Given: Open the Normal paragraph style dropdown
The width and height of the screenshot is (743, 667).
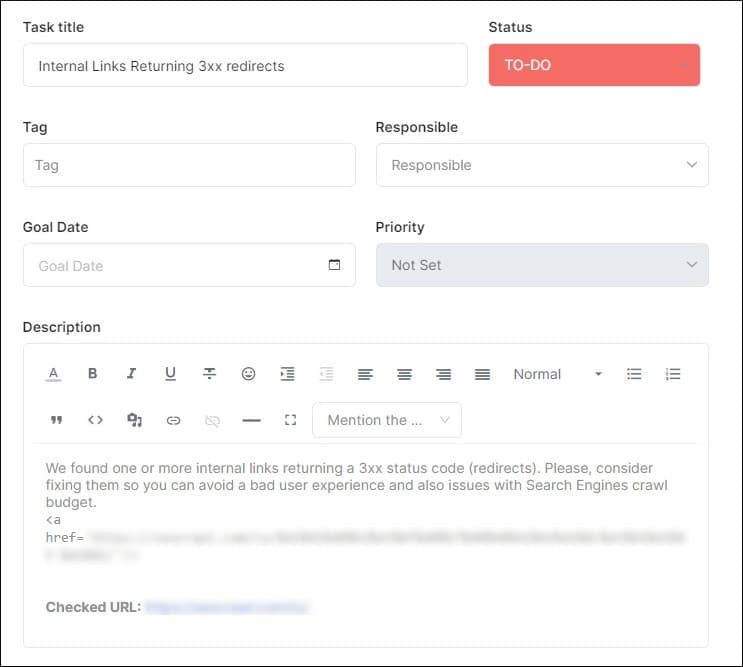Looking at the screenshot, I should pyautogui.click(x=558, y=374).
